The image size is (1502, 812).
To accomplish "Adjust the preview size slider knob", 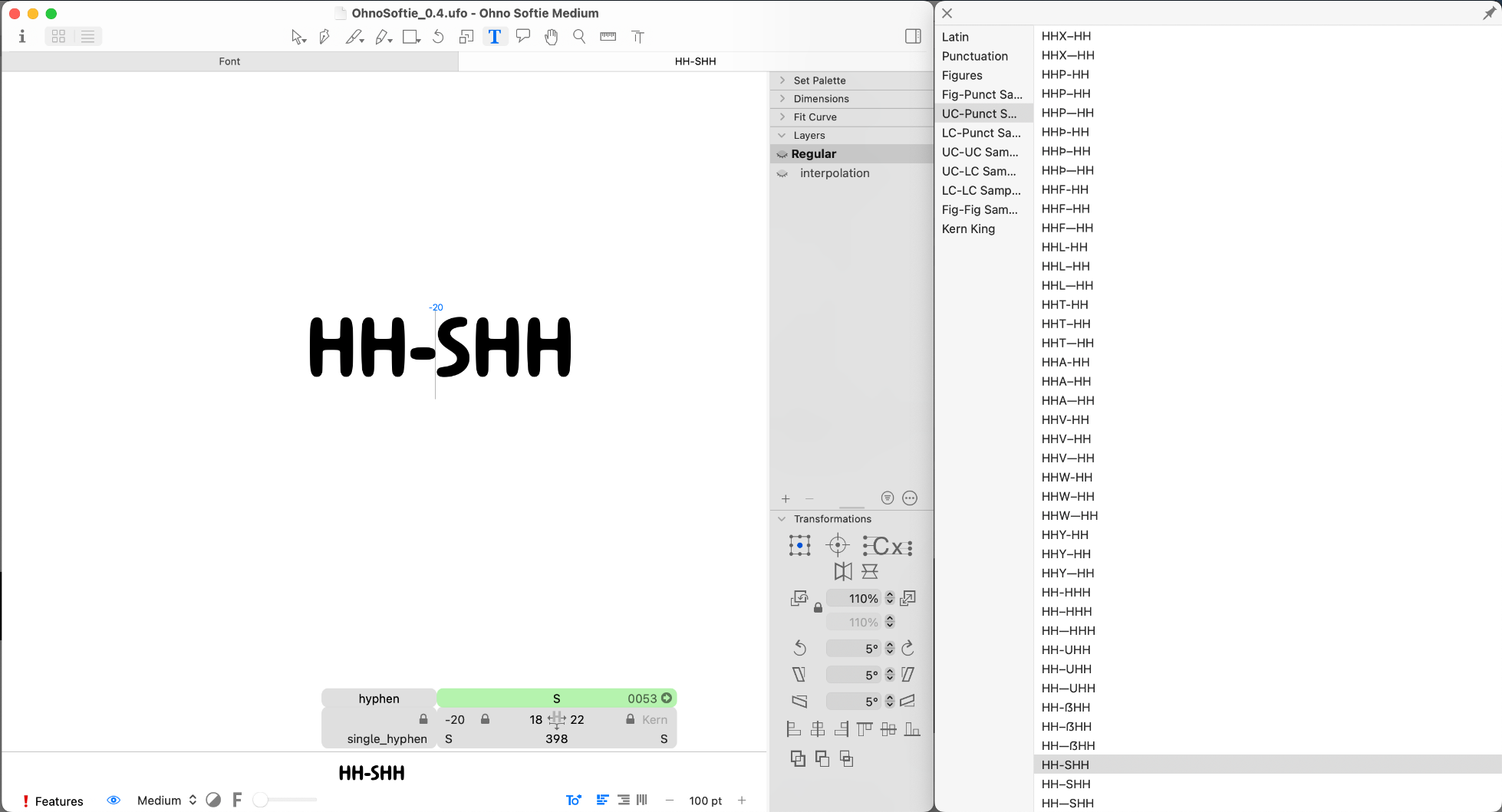I will 261,800.
